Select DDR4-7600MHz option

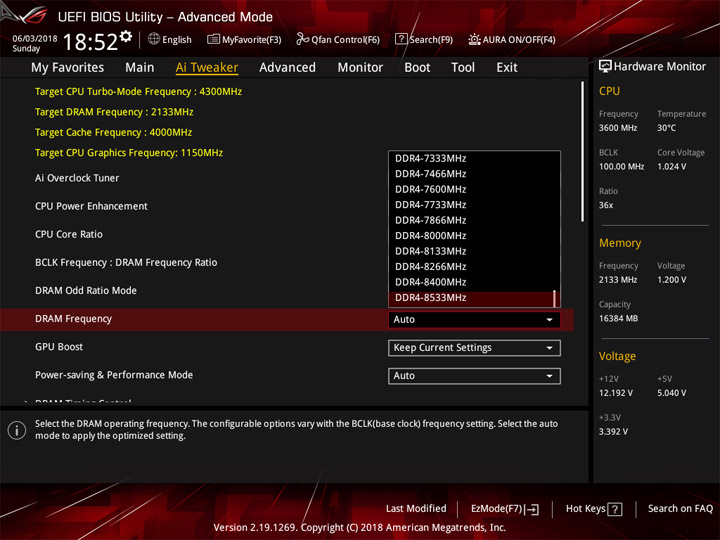coord(474,190)
